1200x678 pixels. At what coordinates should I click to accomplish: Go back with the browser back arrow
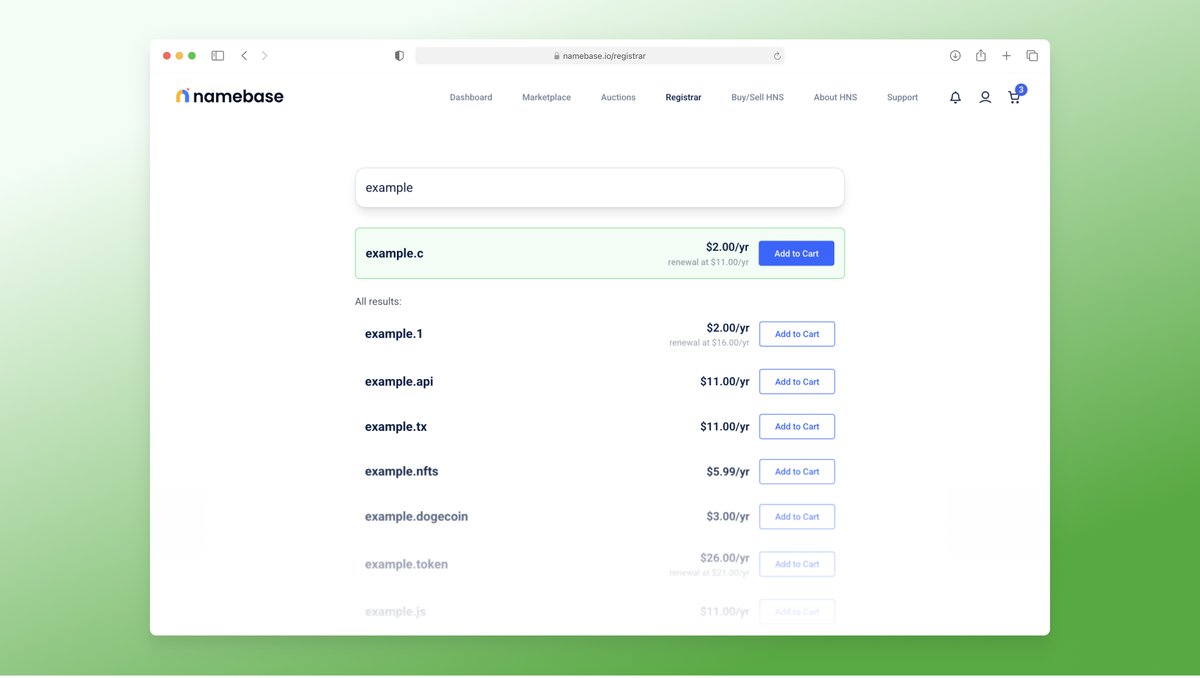tap(244, 56)
